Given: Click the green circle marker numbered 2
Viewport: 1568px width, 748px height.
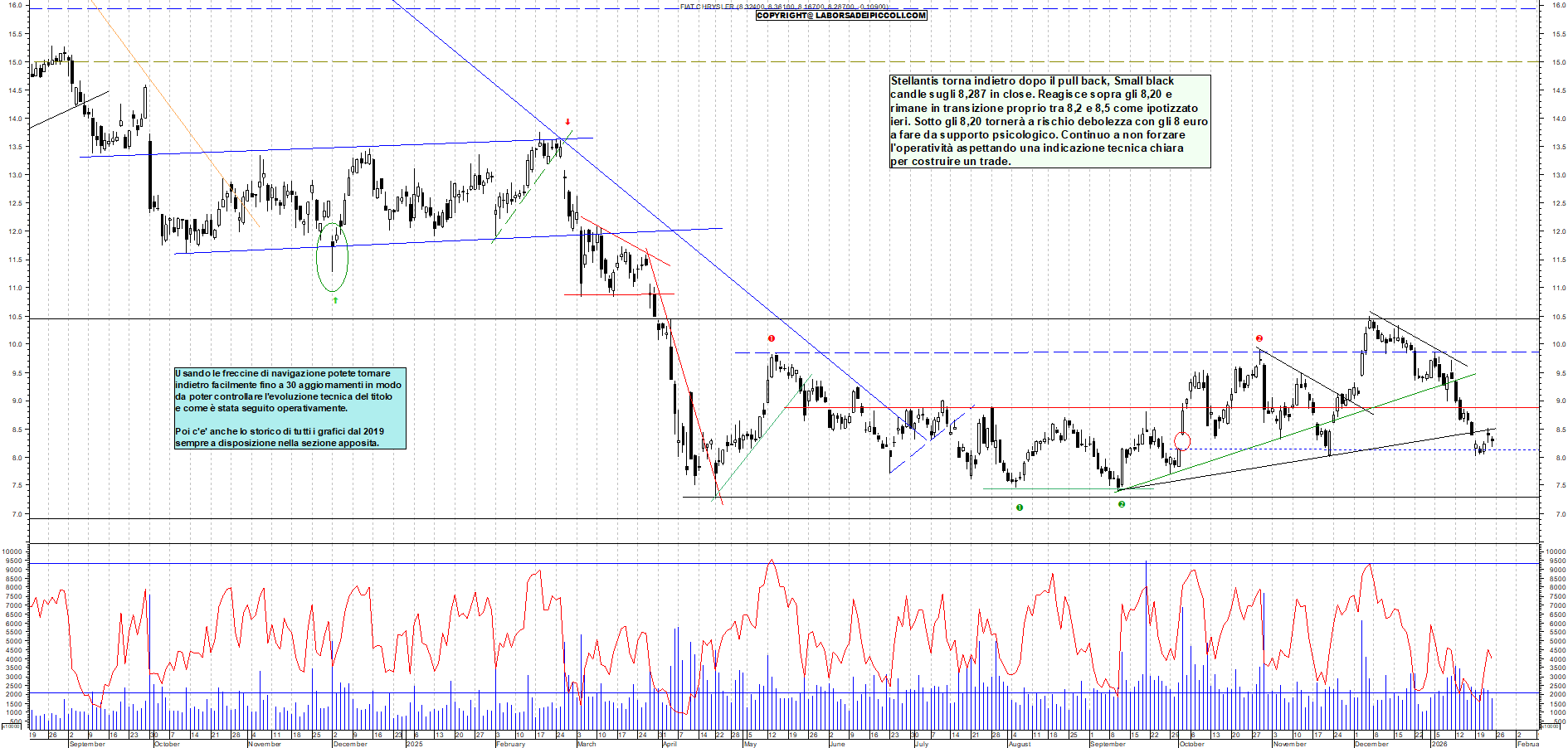Looking at the screenshot, I should (1122, 504).
